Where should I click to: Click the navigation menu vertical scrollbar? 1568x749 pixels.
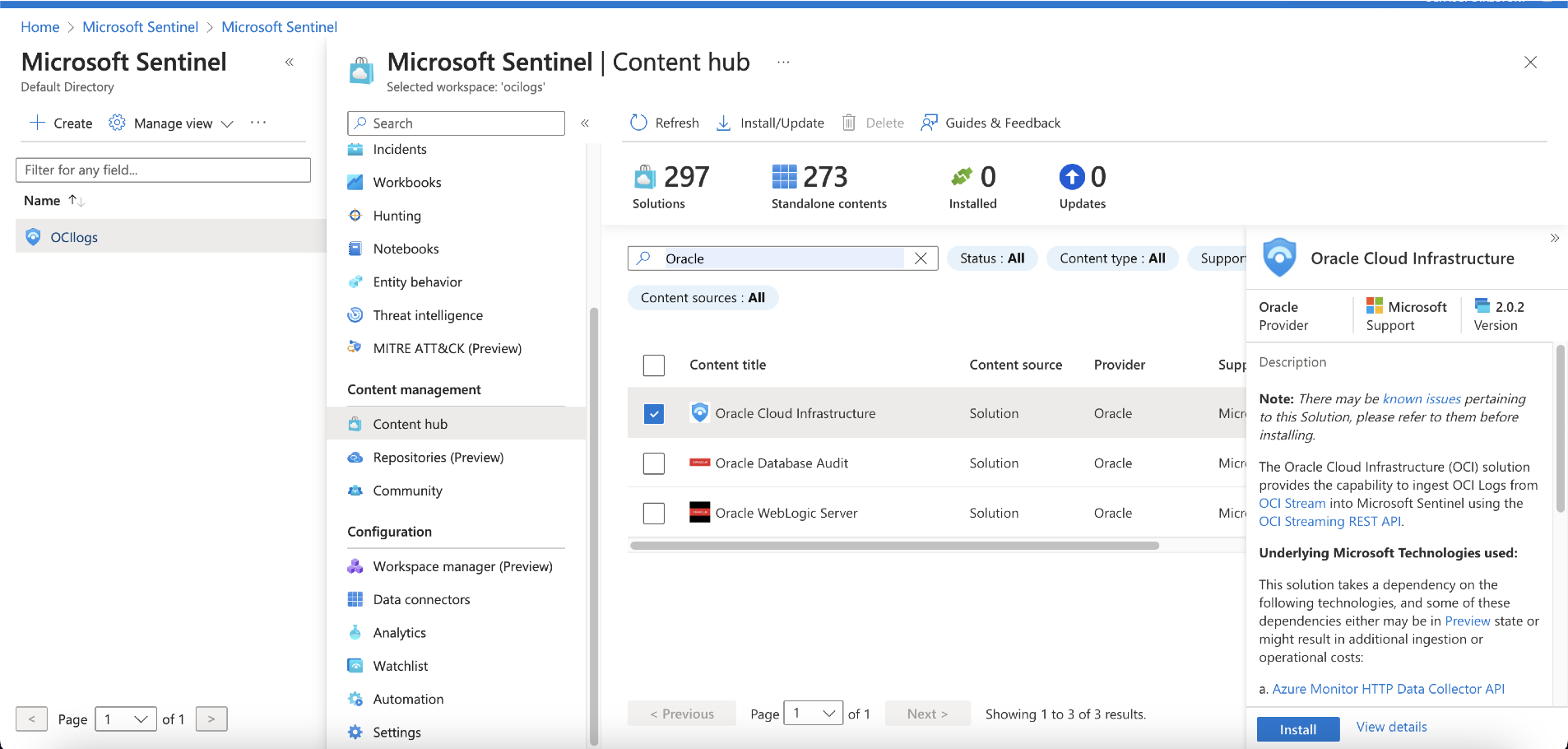(x=594, y=527)
